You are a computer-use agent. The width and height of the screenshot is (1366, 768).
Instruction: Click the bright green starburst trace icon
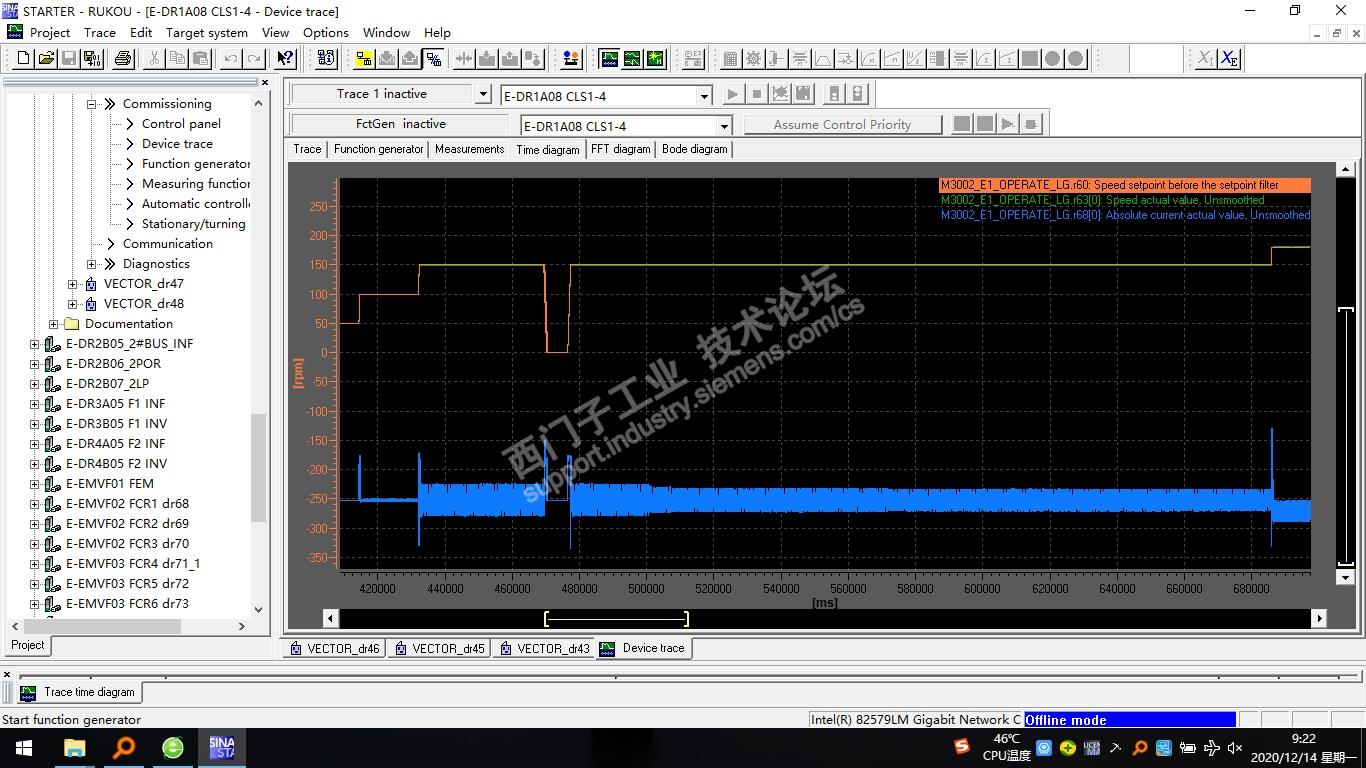point(655,59)
